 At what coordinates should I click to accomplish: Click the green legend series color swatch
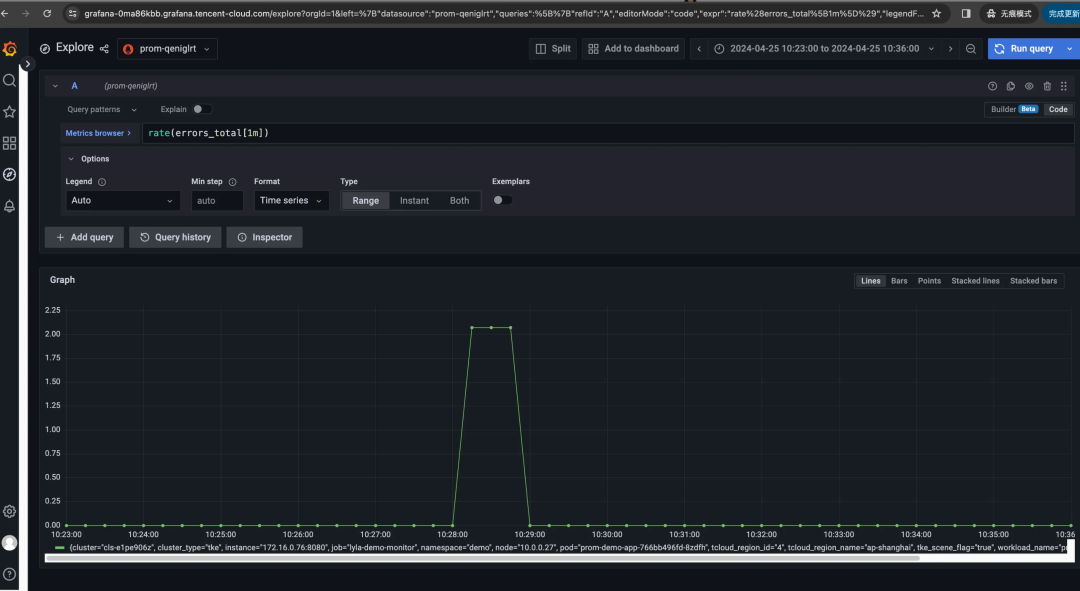pos(60,548)
